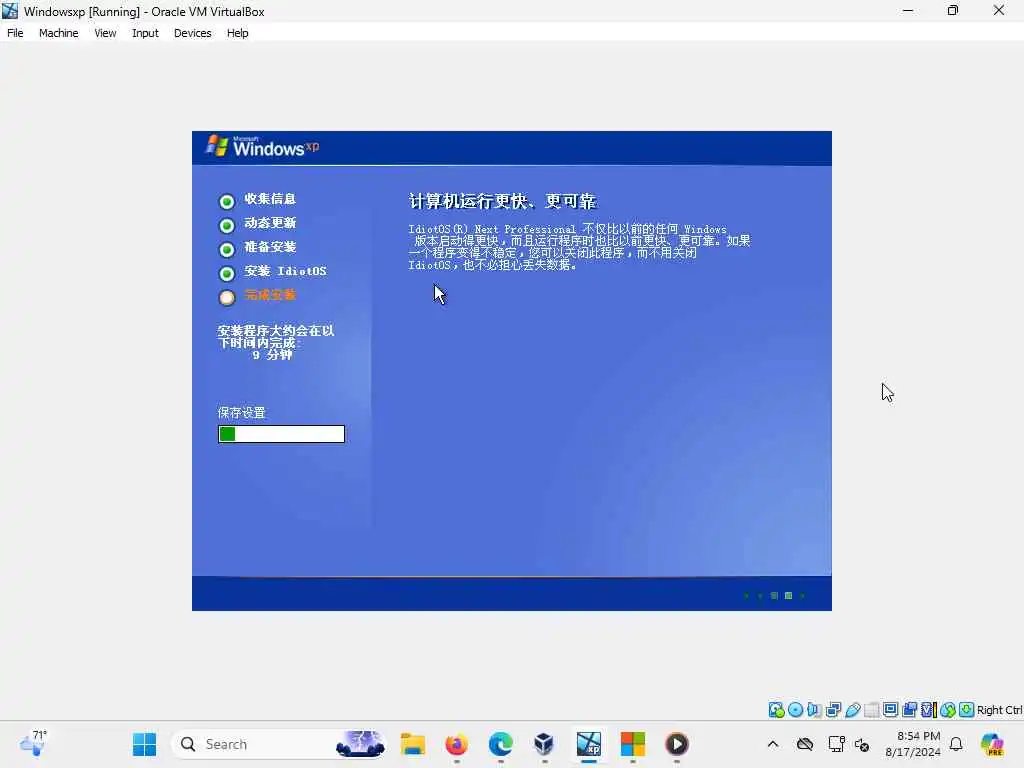Open the clock showing 8:54 PM
The width and height of the screenshot is (1024, 768).
[912, 744]
